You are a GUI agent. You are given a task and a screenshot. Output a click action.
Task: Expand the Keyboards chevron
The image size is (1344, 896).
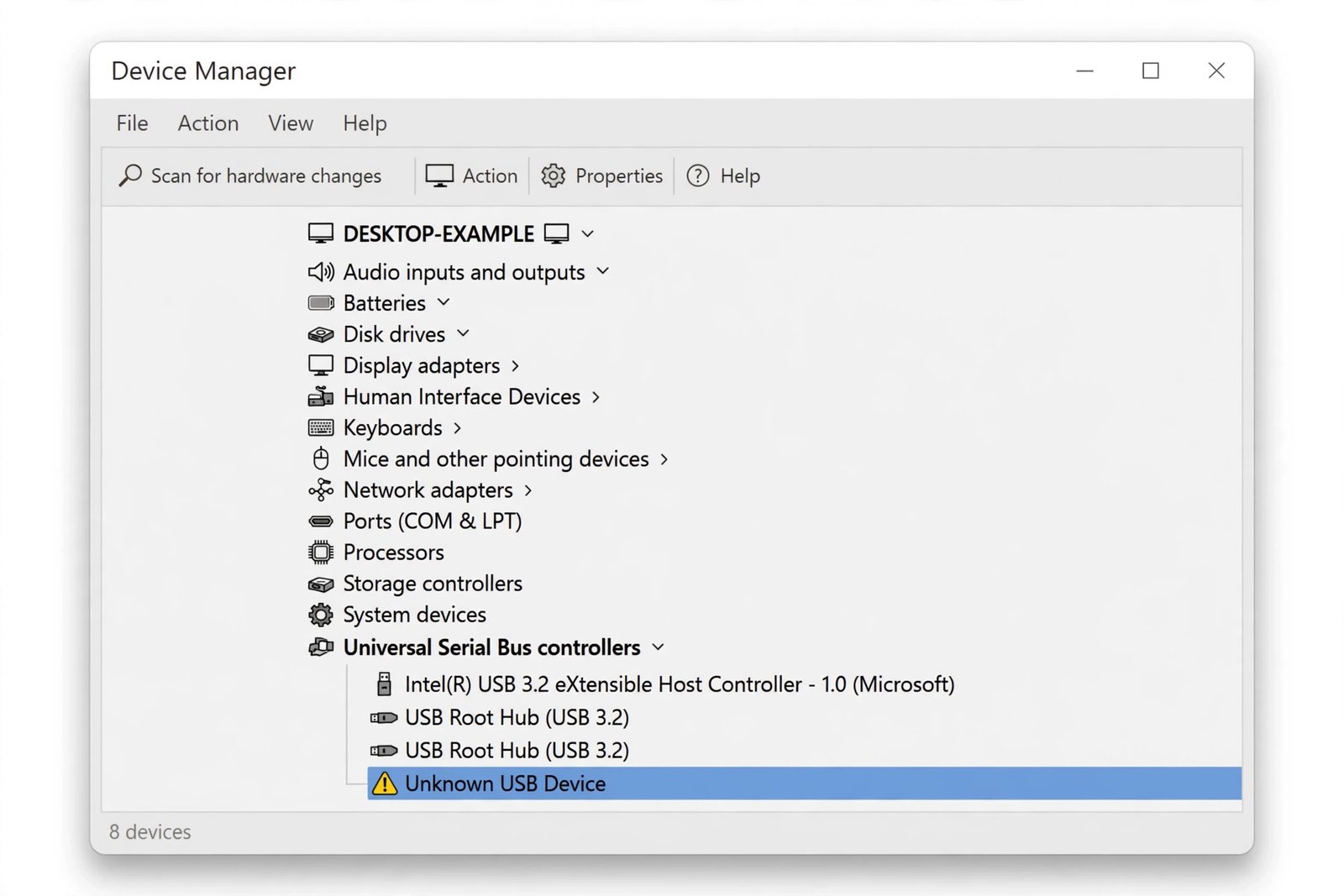457,428
